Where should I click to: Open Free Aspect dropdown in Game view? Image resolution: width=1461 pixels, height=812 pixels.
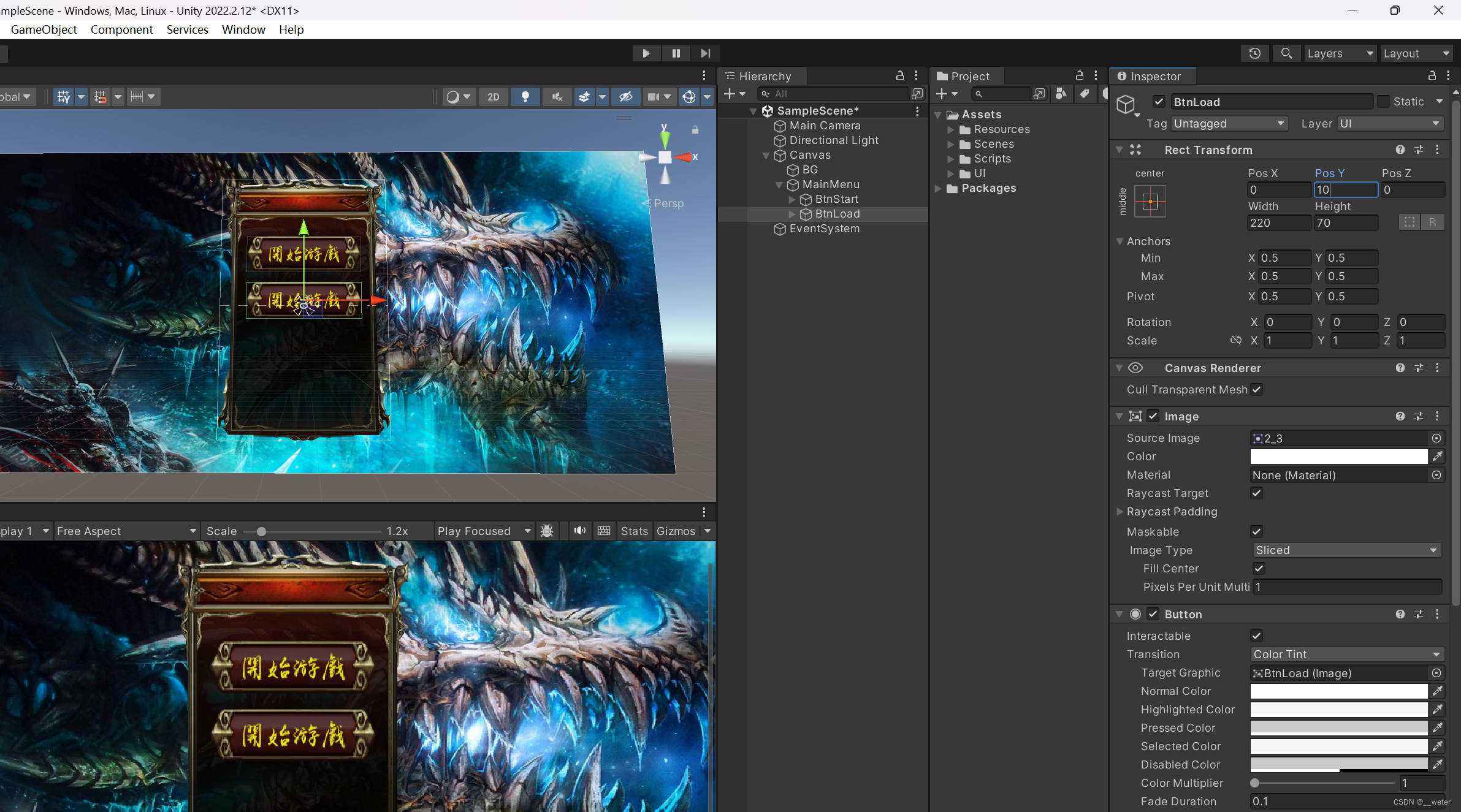tap(126, 531)
